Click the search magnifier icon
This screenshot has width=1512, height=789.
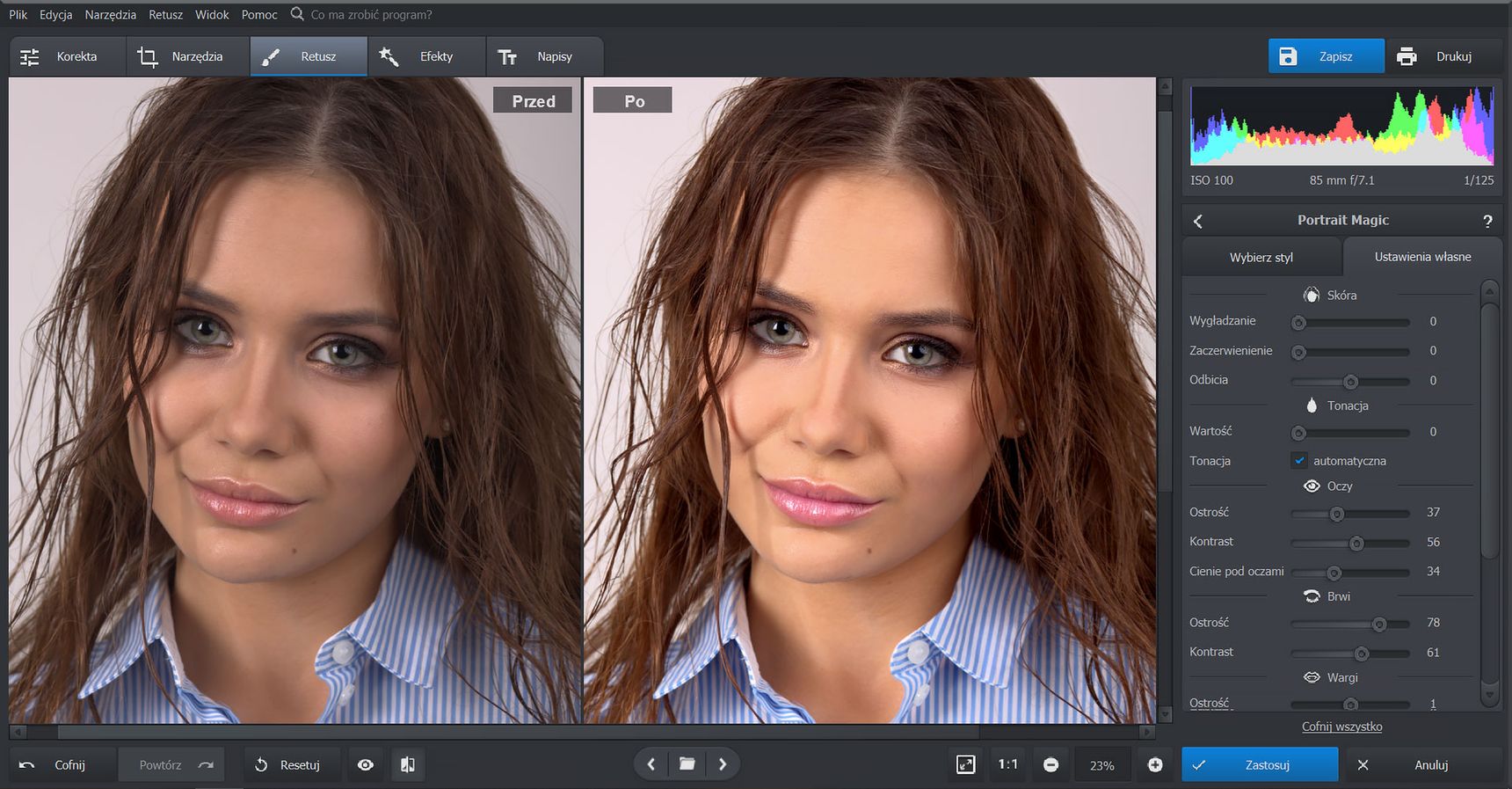(x=297, y=14)
